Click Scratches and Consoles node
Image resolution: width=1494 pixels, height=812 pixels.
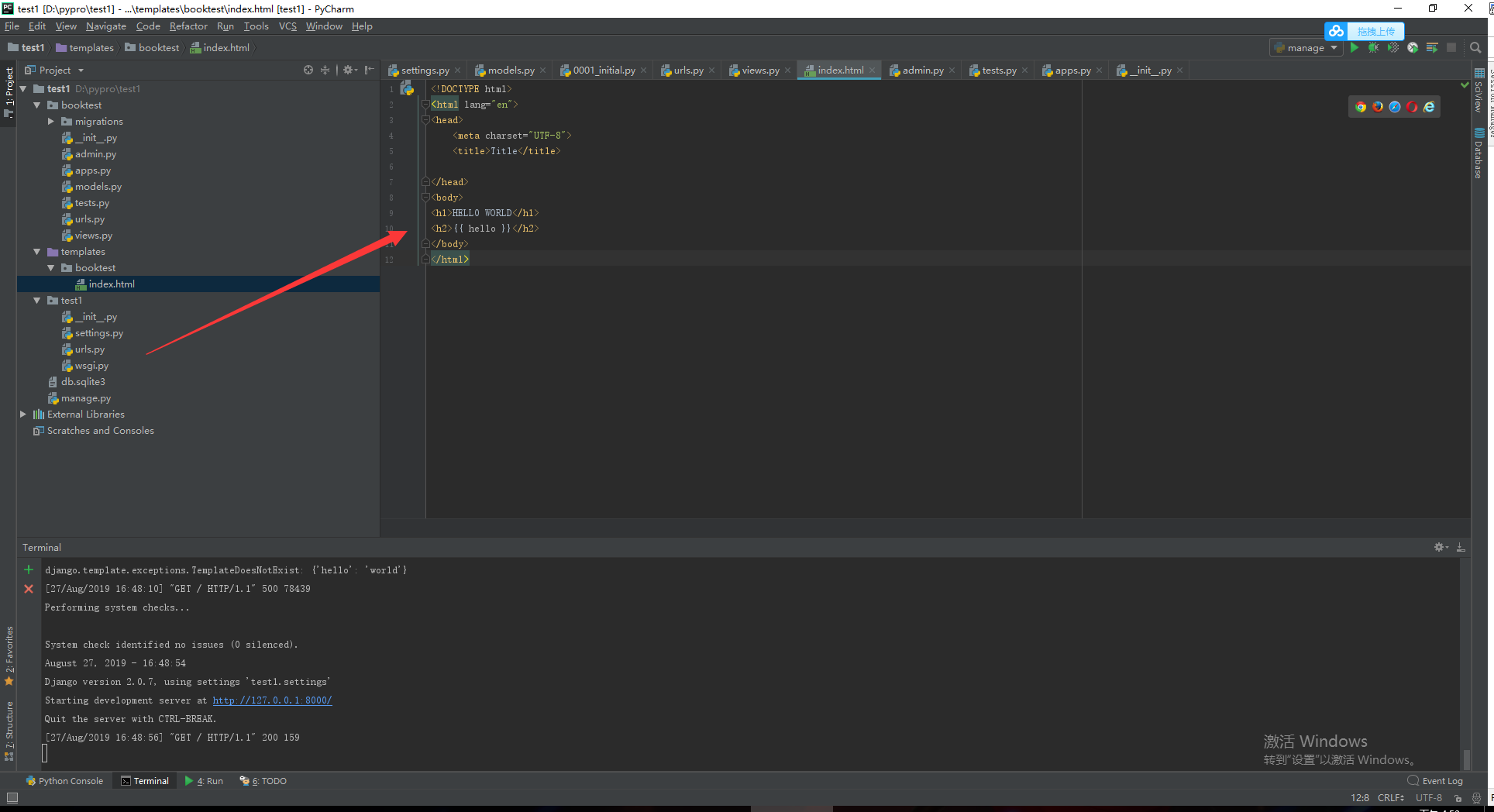(100, 431)
